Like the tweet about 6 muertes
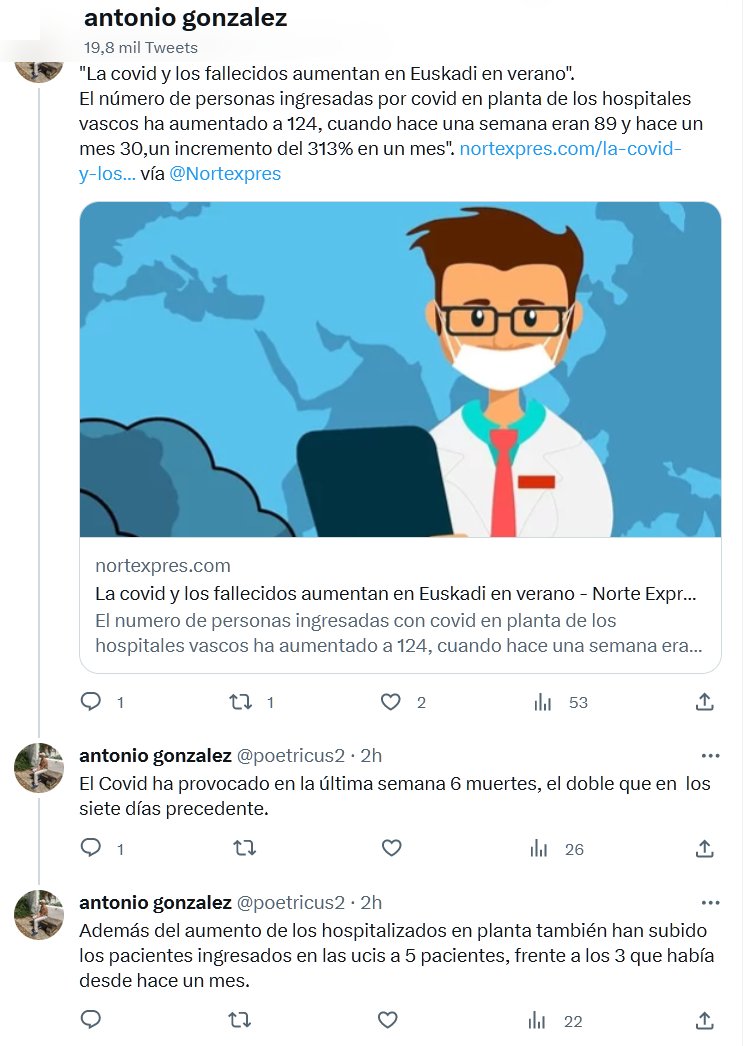746x1046 pixels. coord(391,848)
